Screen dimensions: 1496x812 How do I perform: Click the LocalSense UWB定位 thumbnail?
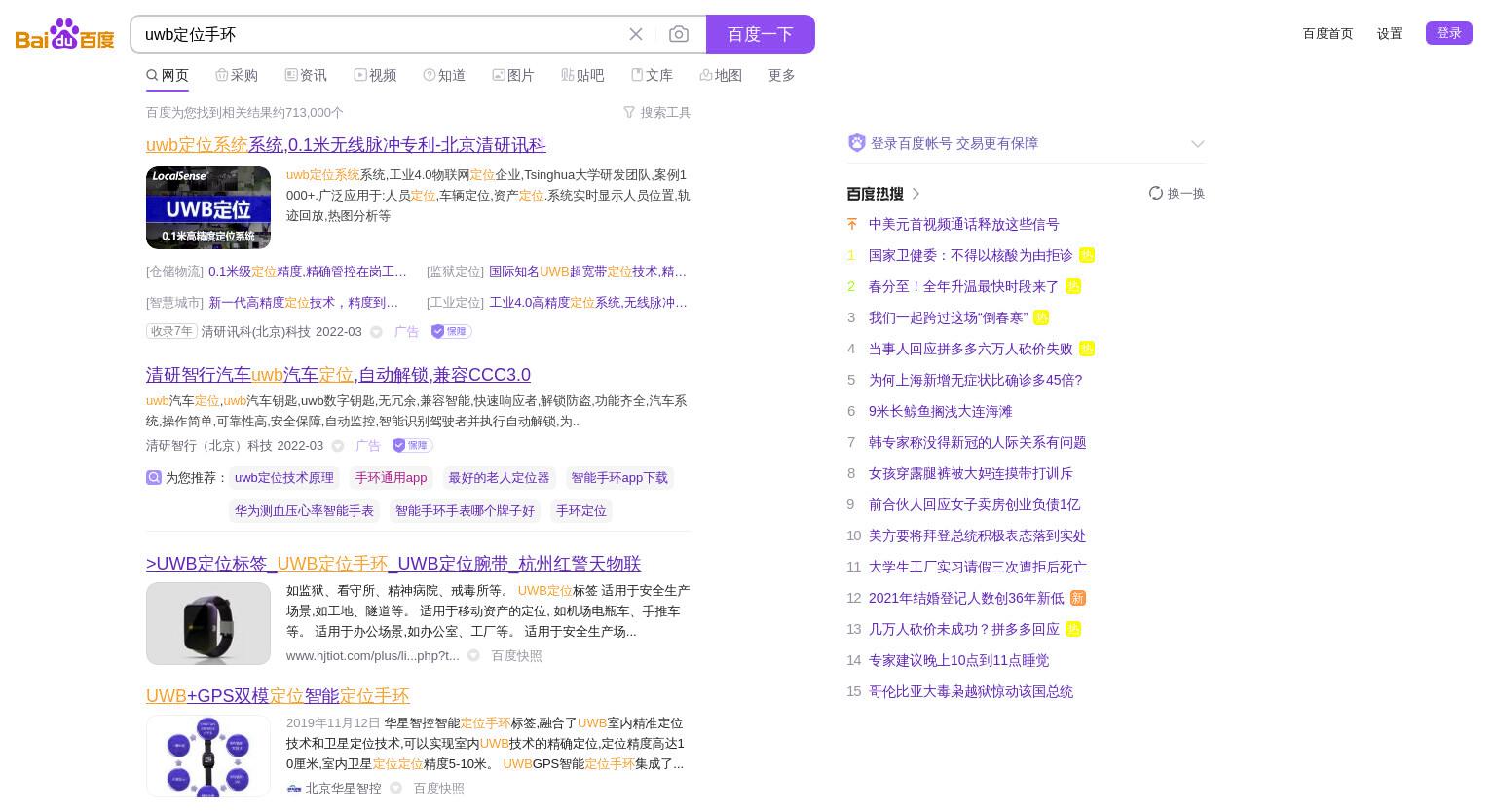click(208, 207)
